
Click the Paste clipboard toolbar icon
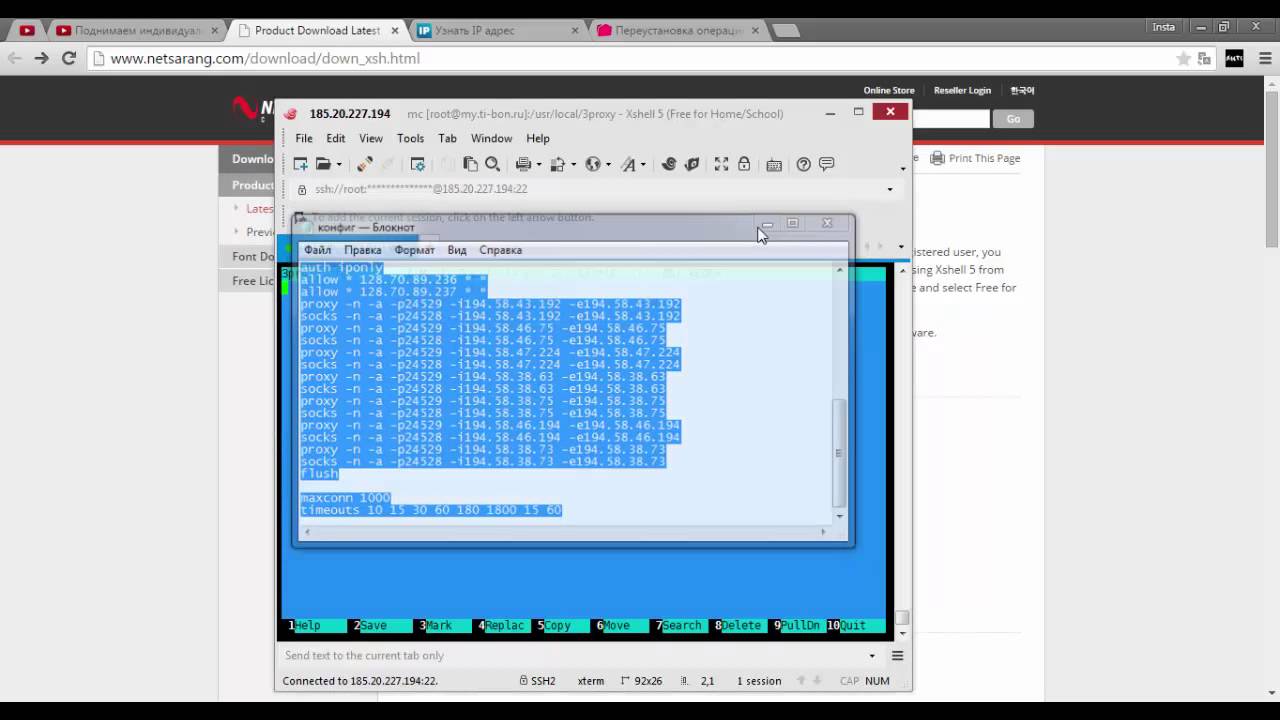click(470, 164)
